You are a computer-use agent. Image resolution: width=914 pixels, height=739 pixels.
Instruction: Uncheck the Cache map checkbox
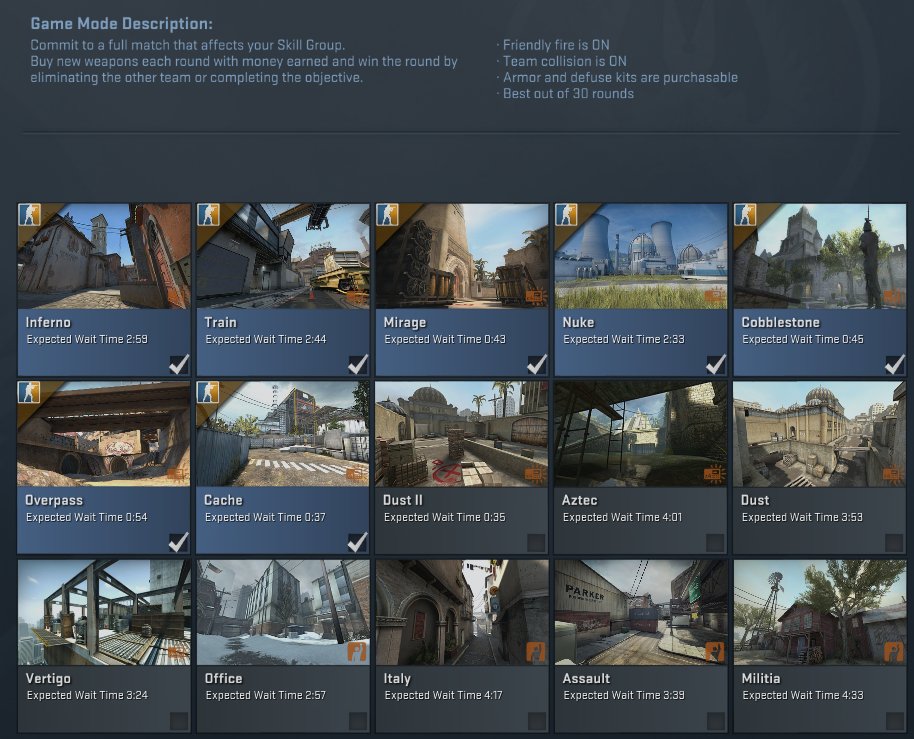tap(357, 542)
